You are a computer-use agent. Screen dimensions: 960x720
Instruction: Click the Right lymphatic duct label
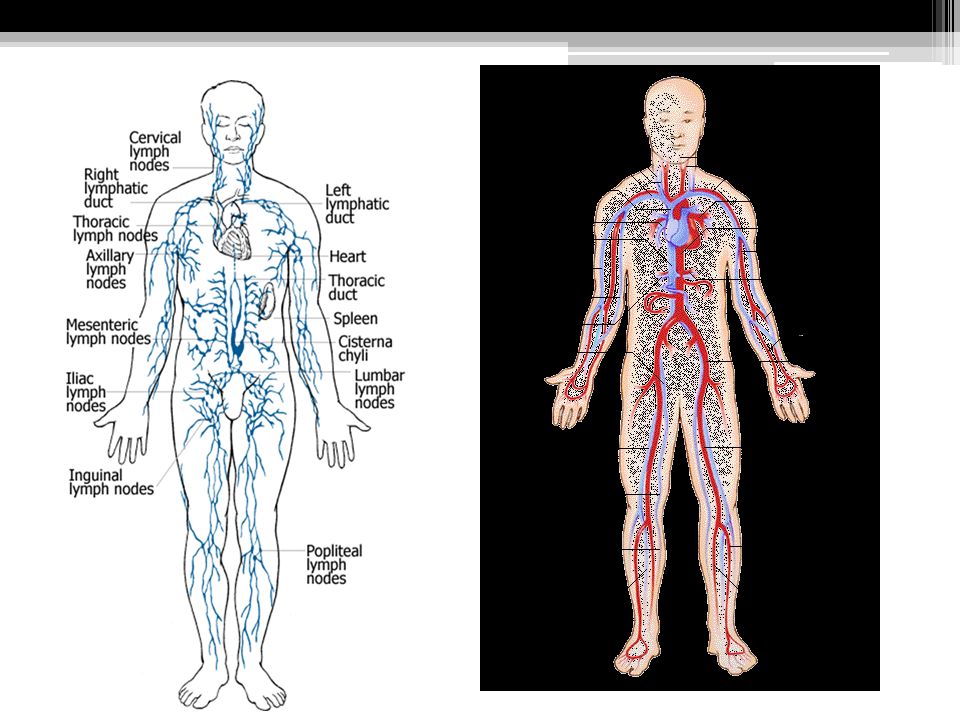tap(116, 188)
